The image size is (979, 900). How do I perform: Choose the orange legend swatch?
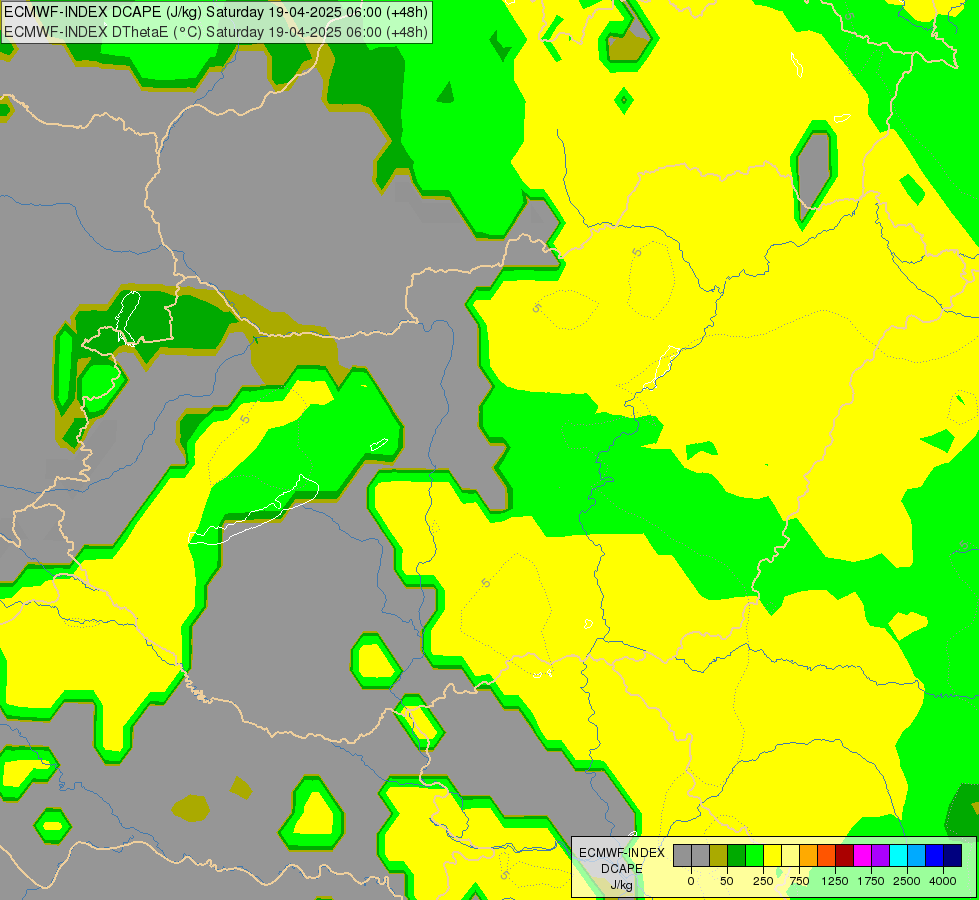[809, 856]
